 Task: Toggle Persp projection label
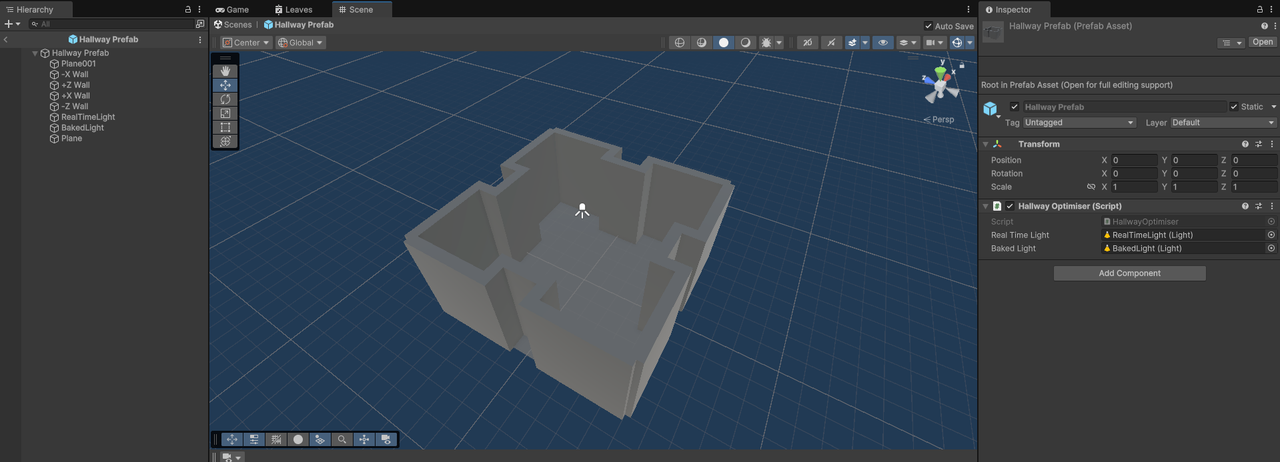tap(939, 119)
